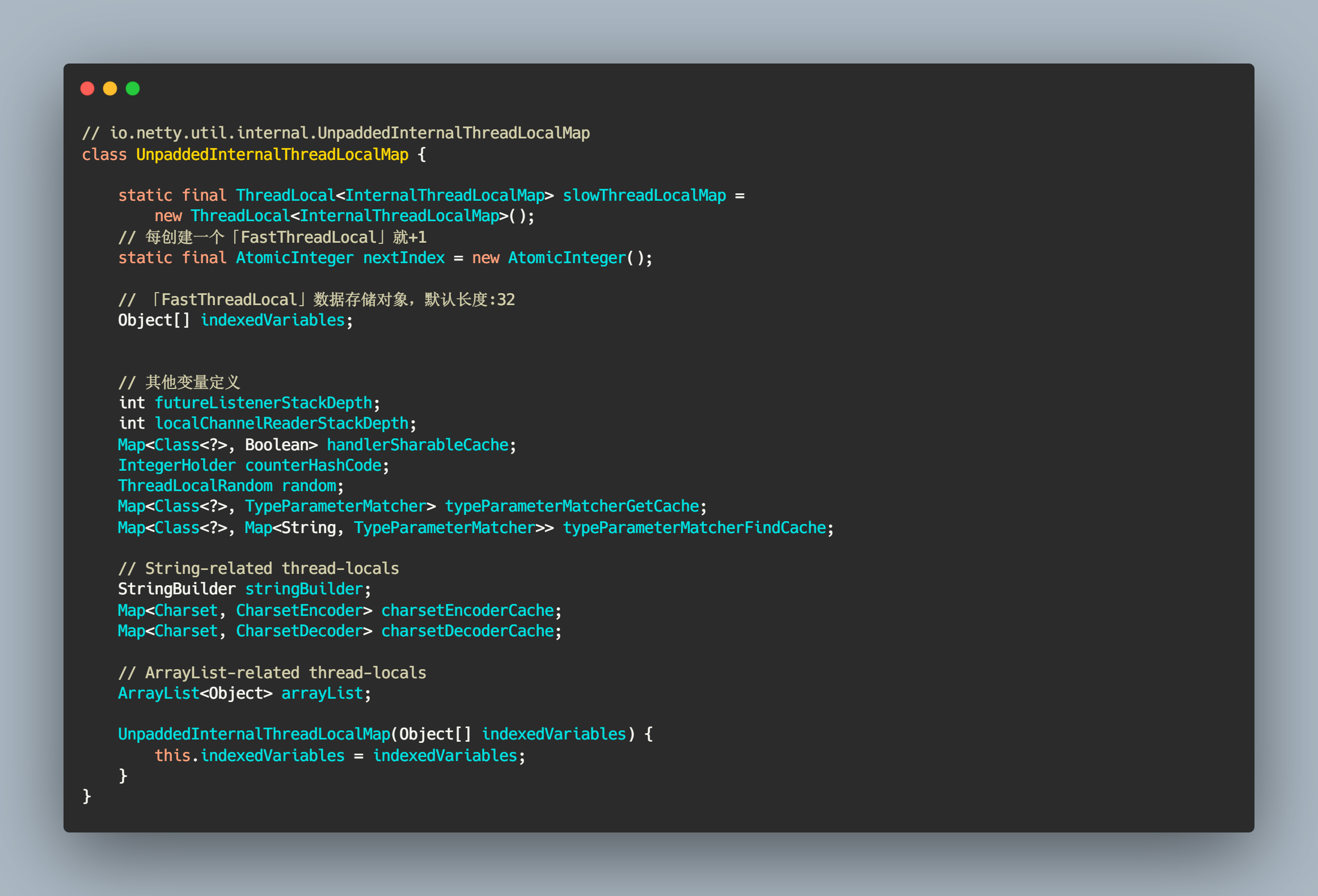Click the this keyword in constructor
This screenshot has height=896, width=1318.
click(172, 756)
